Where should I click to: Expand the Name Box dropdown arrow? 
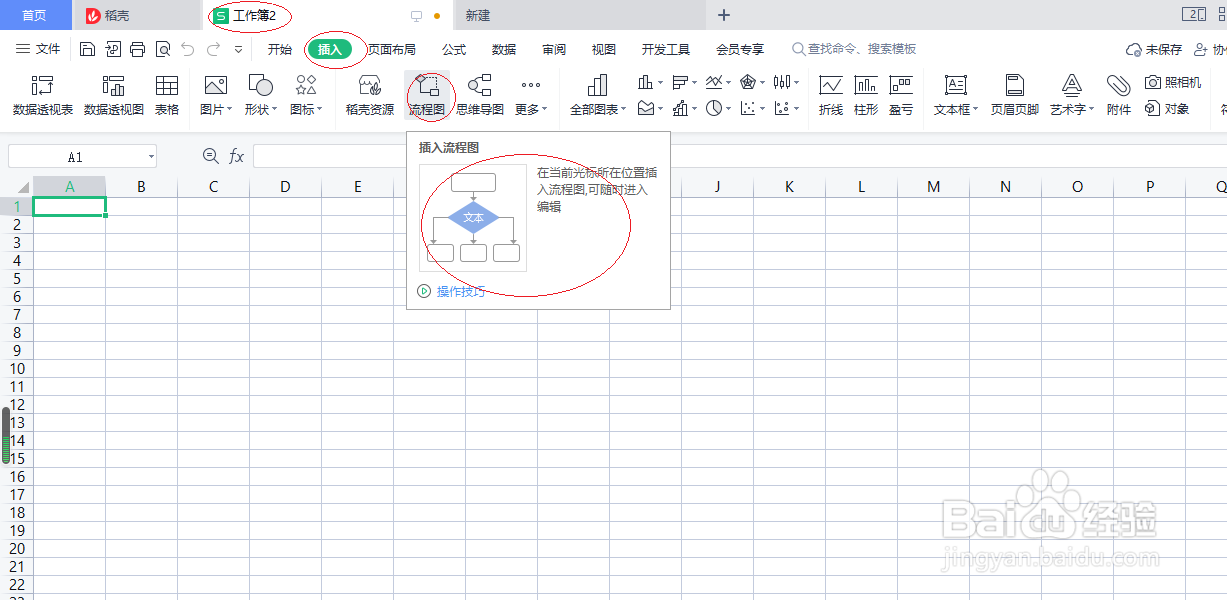point(150,157)
